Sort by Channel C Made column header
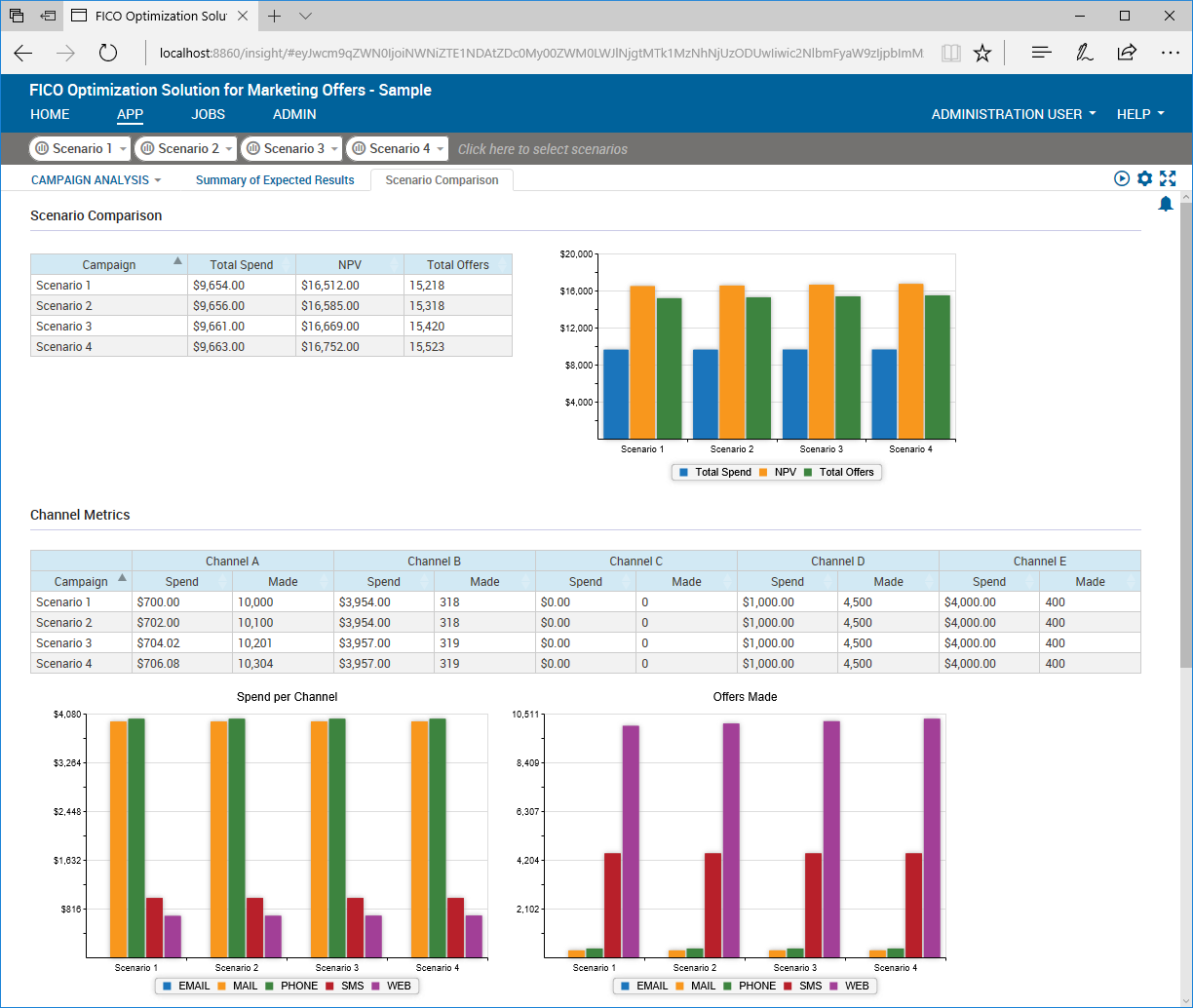Image resolution: width=1193 pixels, height=1008 pixels. [x=687, y=581]
